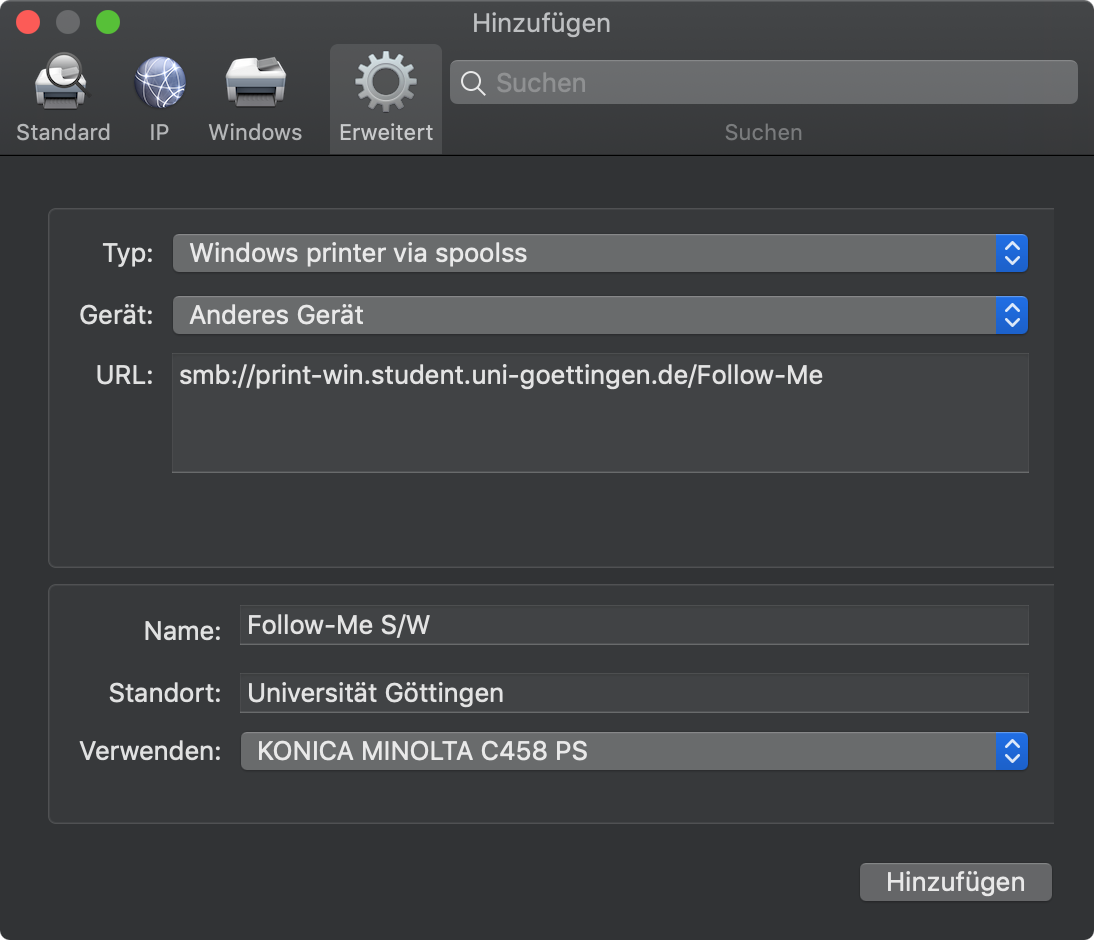Focus the Suchen search field
The height and width of the screenshot is (940, 1094).
pyautogui.click(x=763, y=82)
